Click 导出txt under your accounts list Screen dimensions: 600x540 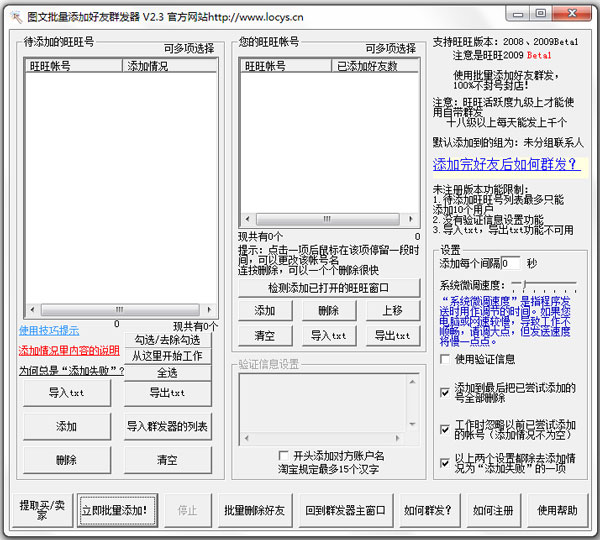click(393, 336)
